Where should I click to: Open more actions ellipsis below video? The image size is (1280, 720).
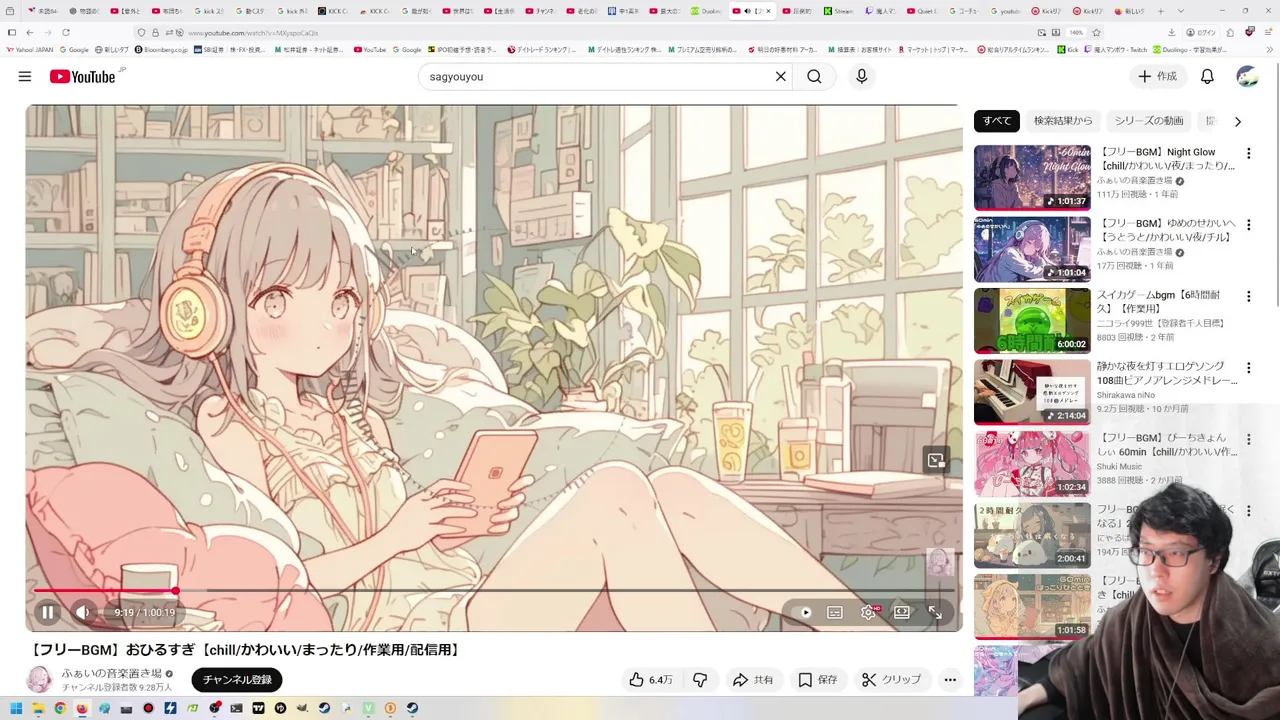click(x=950, y=679)
